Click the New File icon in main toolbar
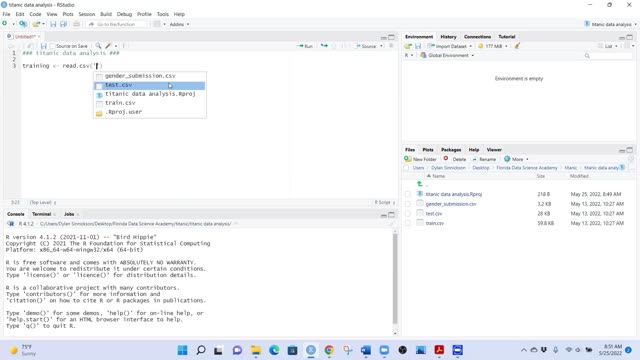The image size is (640, 360). click(x=5, y=24)
